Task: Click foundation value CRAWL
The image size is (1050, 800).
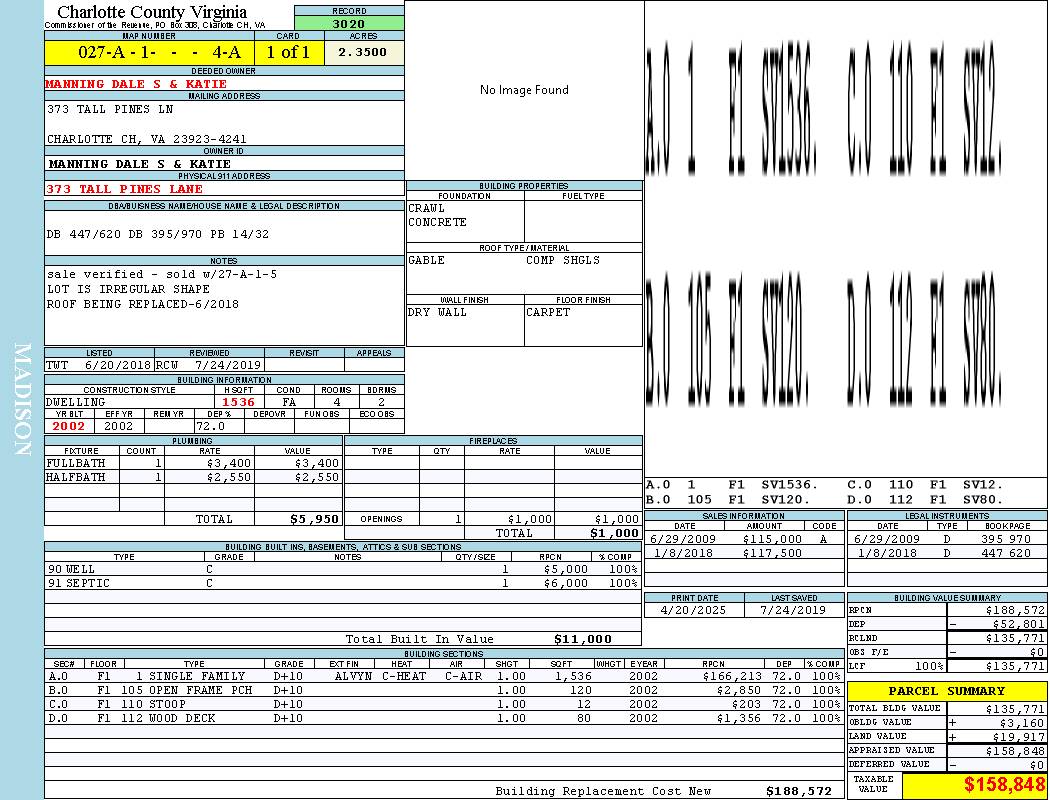Action: [x=427, y=208]
